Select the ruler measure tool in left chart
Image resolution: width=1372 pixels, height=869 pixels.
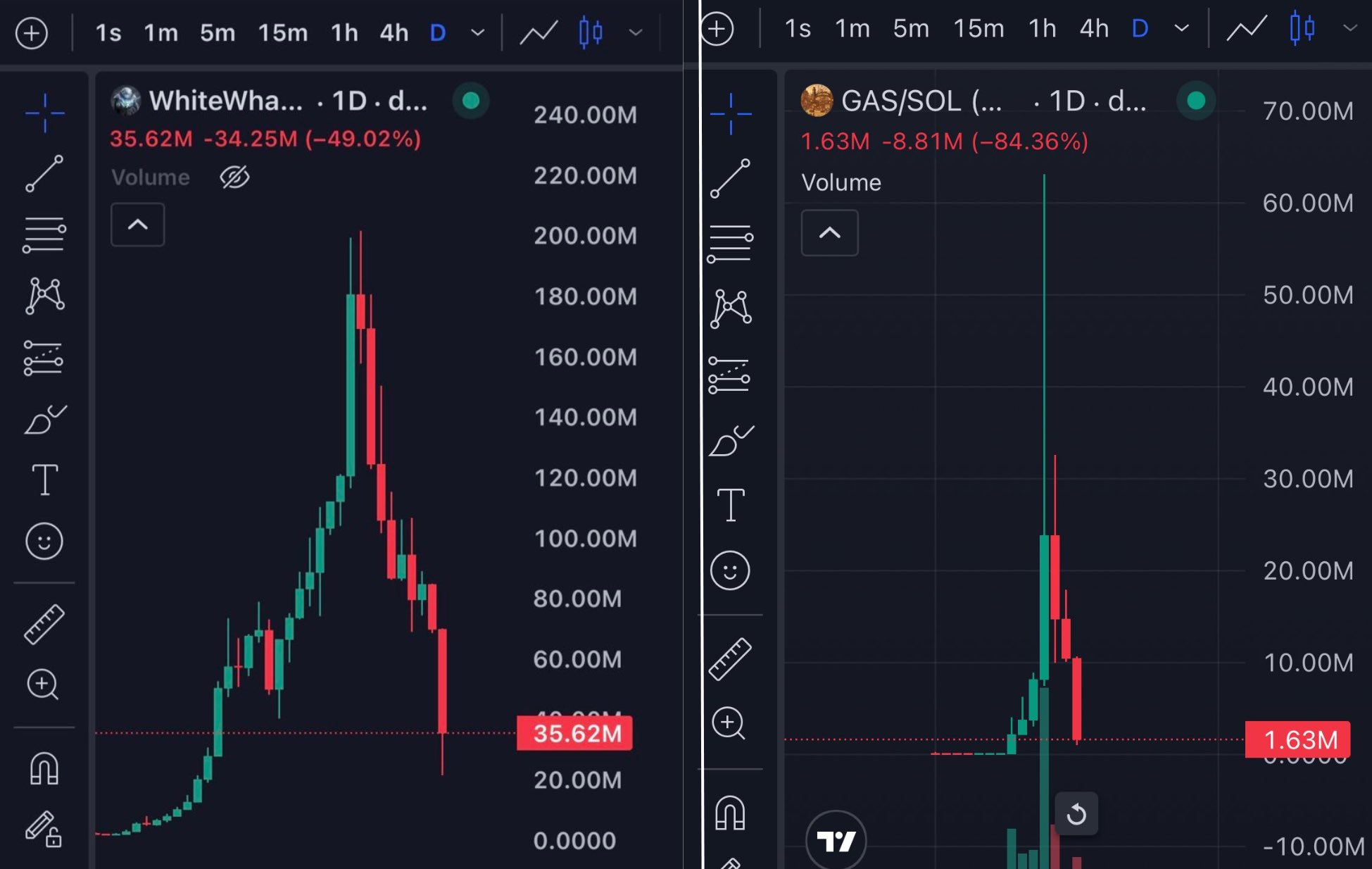click(x=44, y=624)
